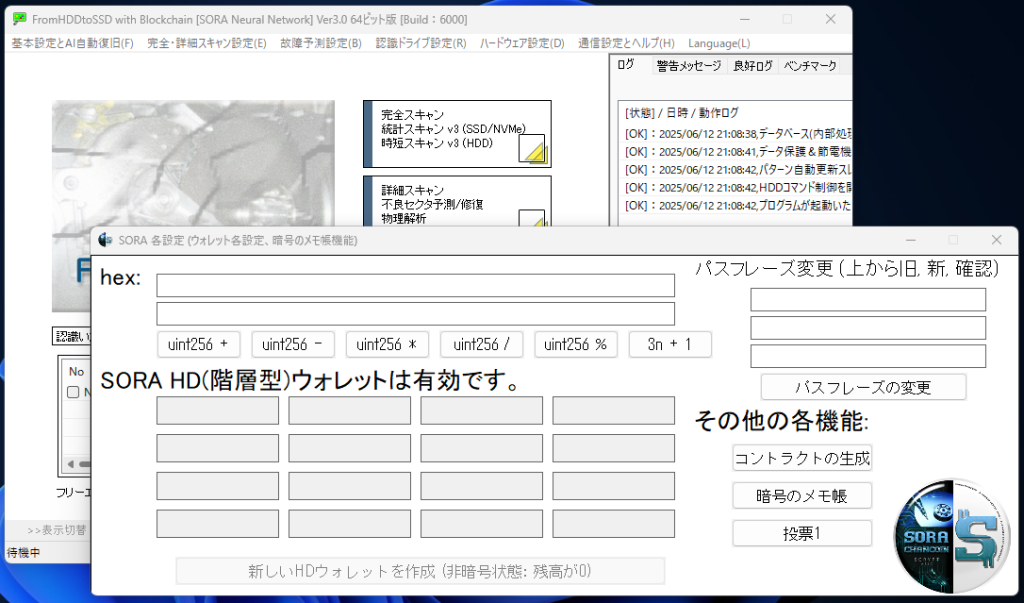Focus the new passphrase field (middle)
The image size is (1024, 603).
(x=868, y=328)
